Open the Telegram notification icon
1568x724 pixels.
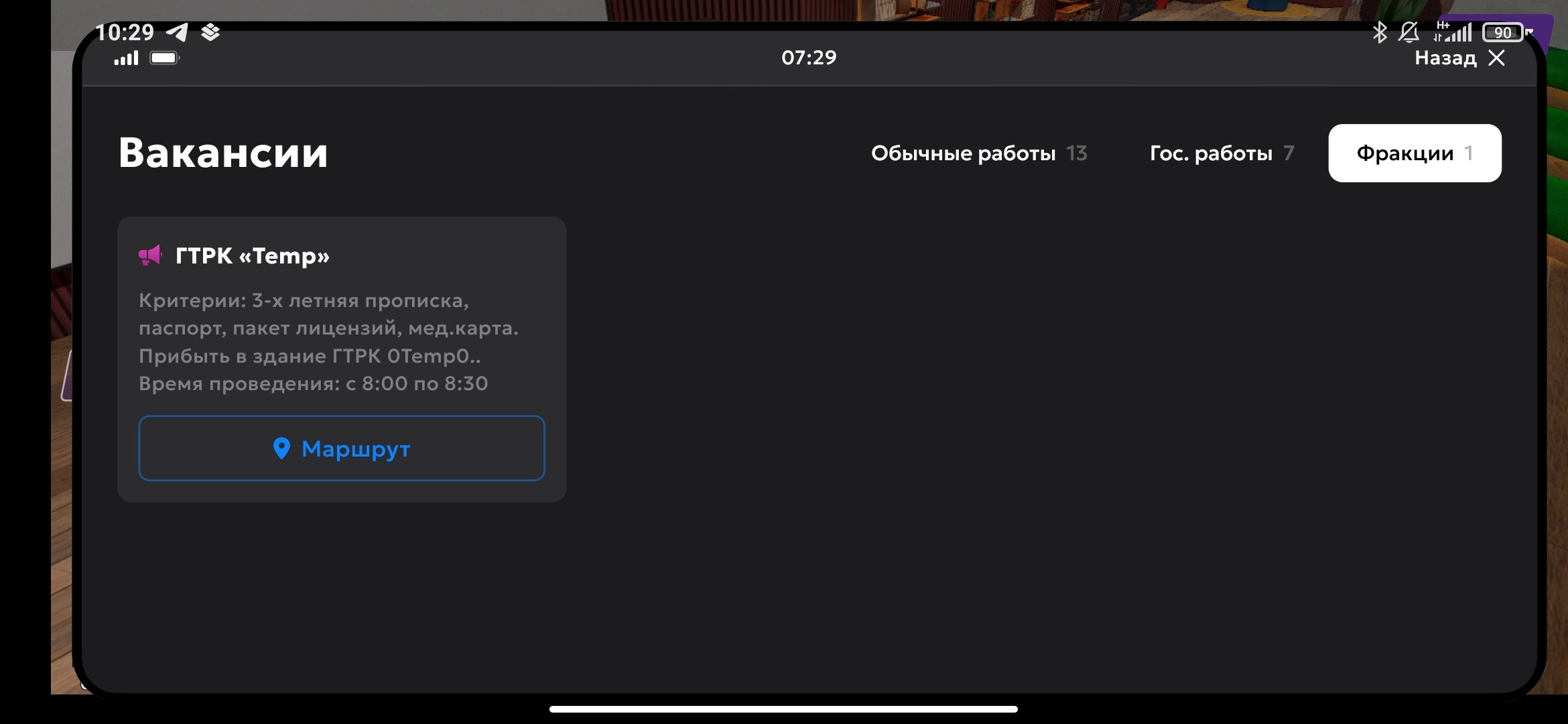click(x=178, y=32)
